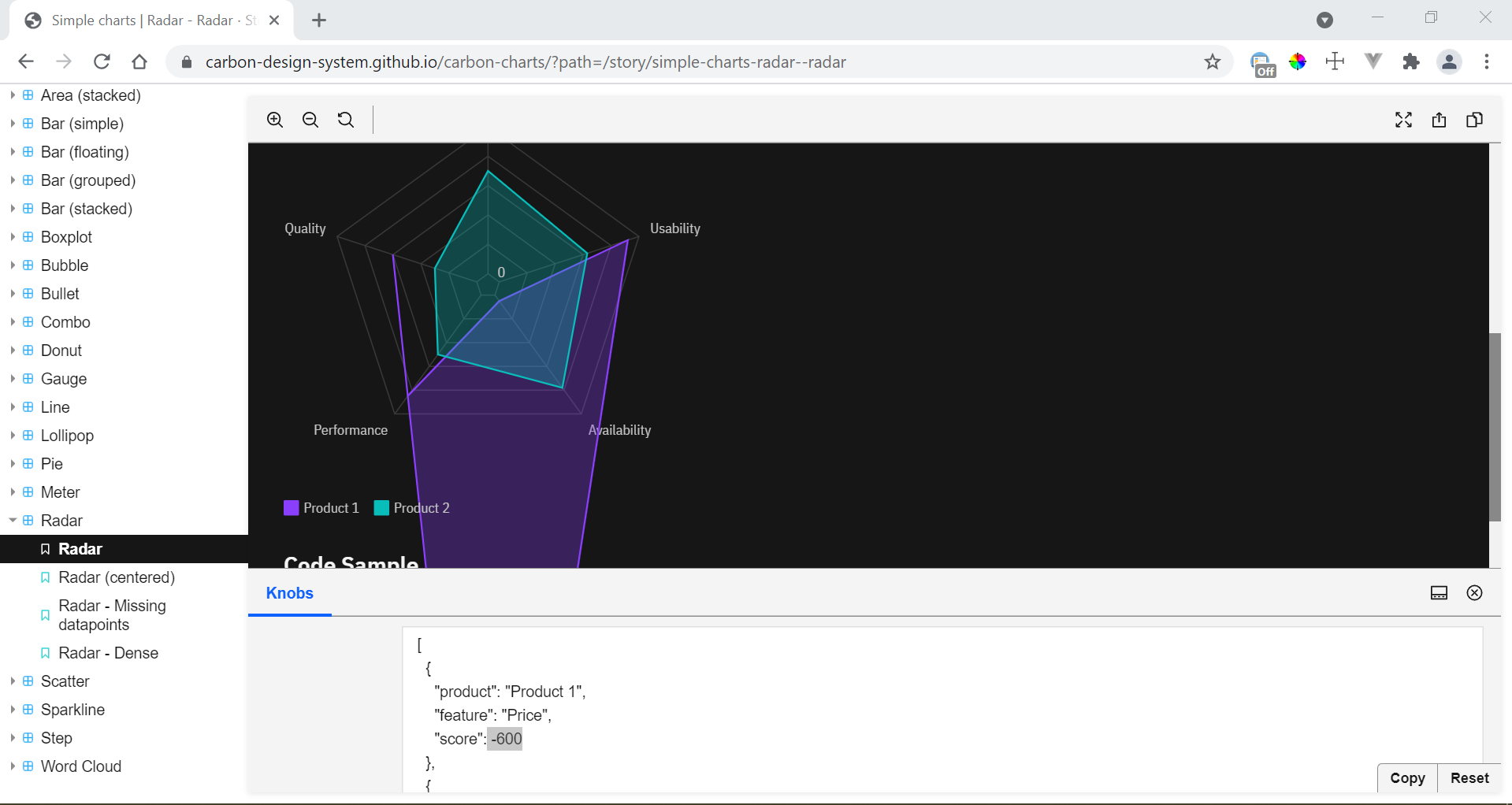Click the zoom in magnifier on chart toolbar
This screenshot has width=1512, height=805.
click(x=275, y=120)
